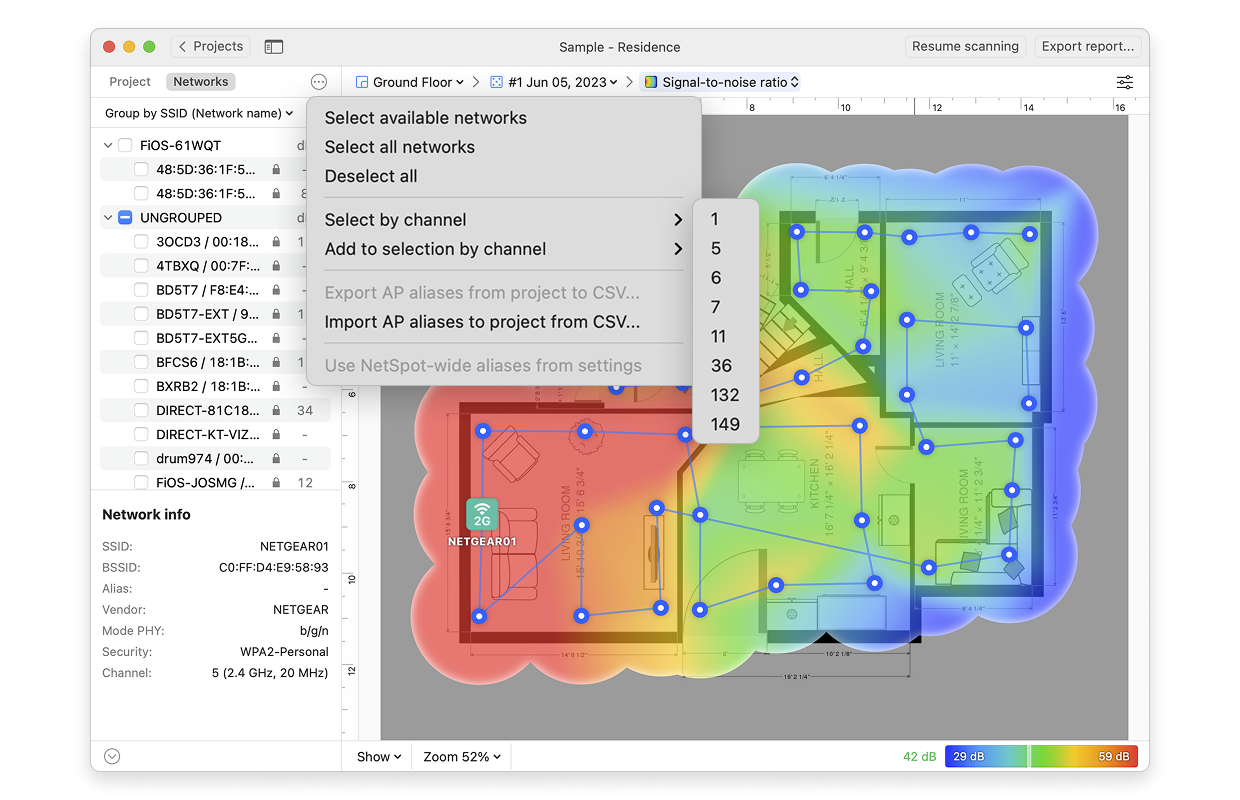This screenshot has height=800, width=1240.
Task: Check the DIRECT-81C18 network checkbox
Action: tap(141, 410)
